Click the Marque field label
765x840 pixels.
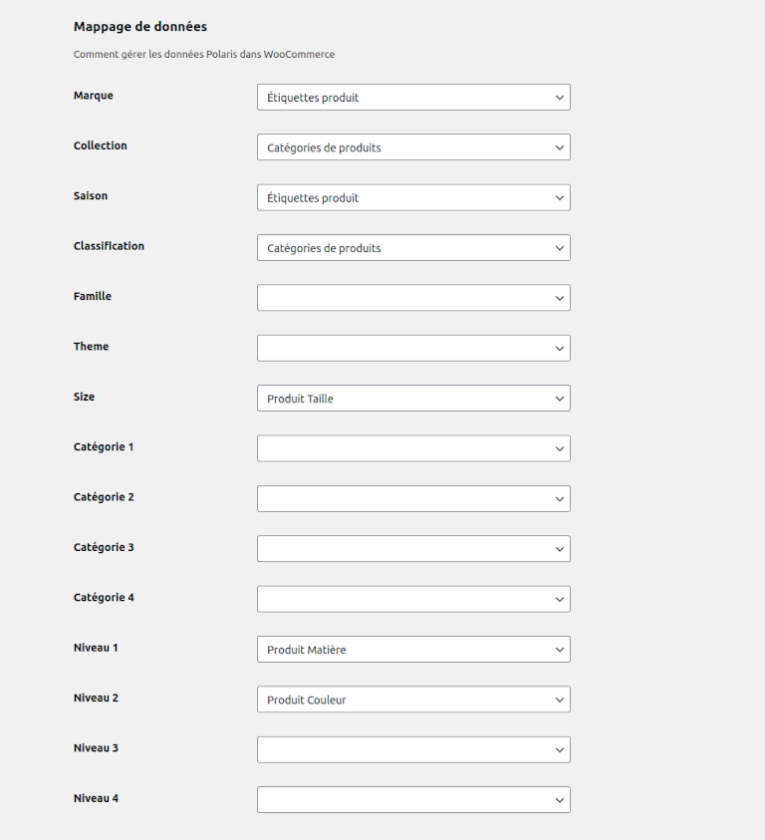[93, 95]
